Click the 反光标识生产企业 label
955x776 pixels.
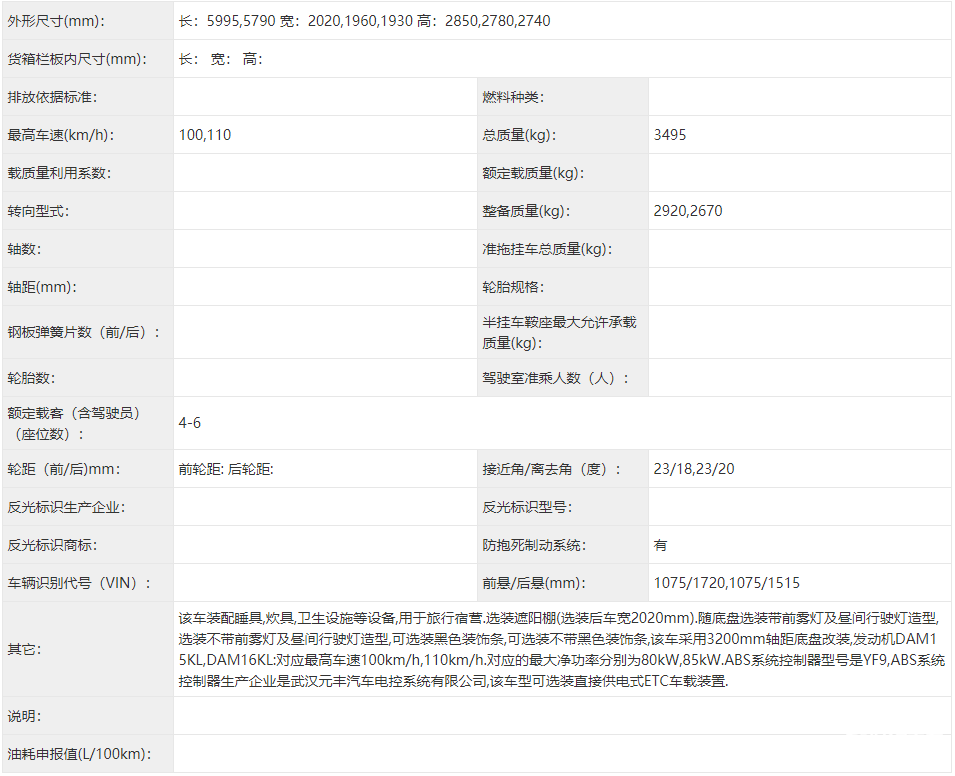coord(66,507)
